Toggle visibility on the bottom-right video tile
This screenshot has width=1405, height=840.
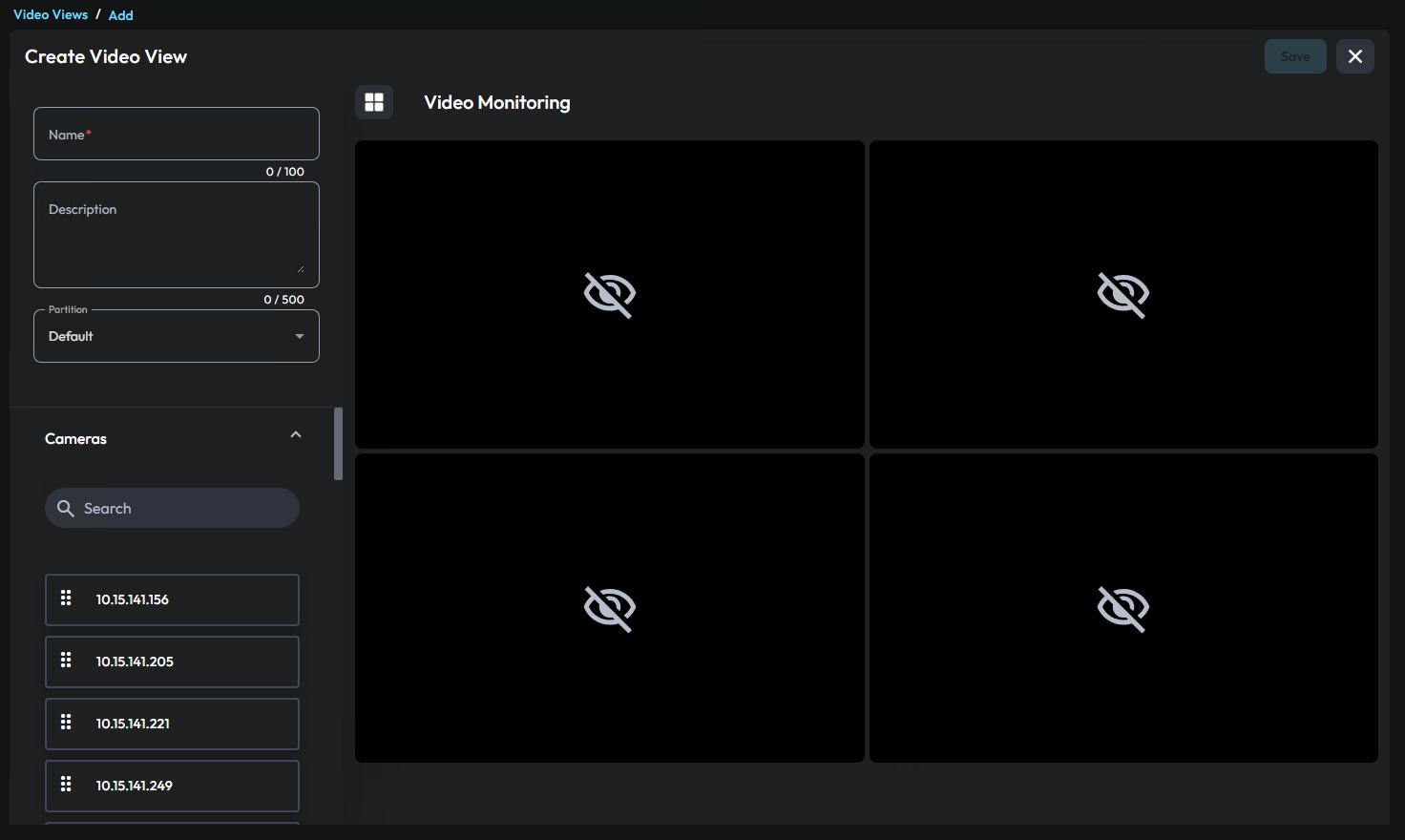pyautogui.click(x=1123, y=608)
